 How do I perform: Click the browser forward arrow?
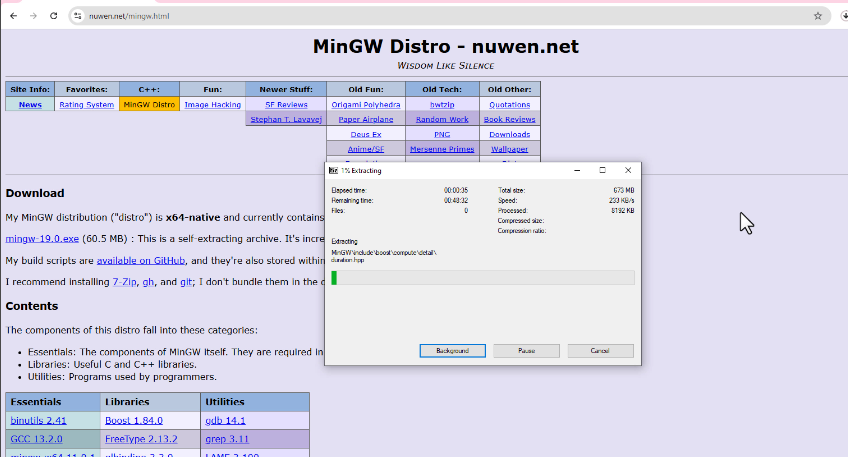point(34,16)
